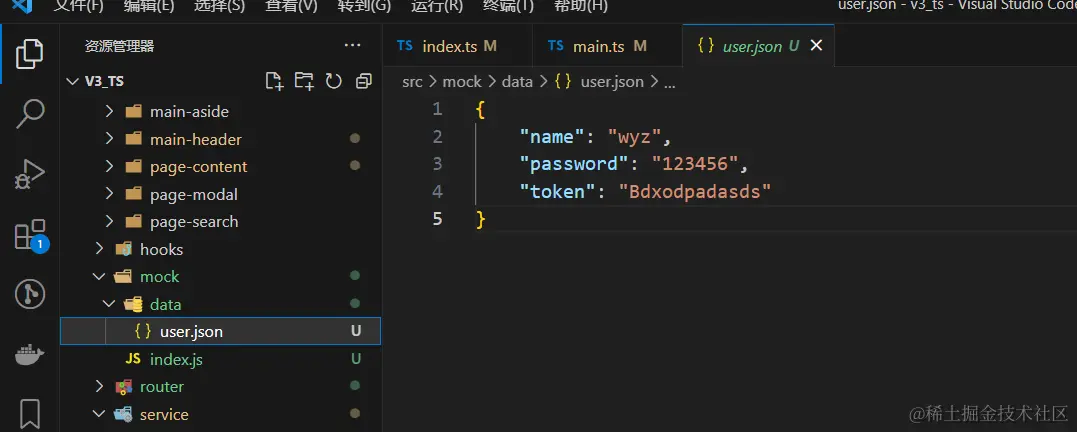Click New Folder icon in explorer header
This screenshot has height=432, width=1077.
[x=303, y=81]
